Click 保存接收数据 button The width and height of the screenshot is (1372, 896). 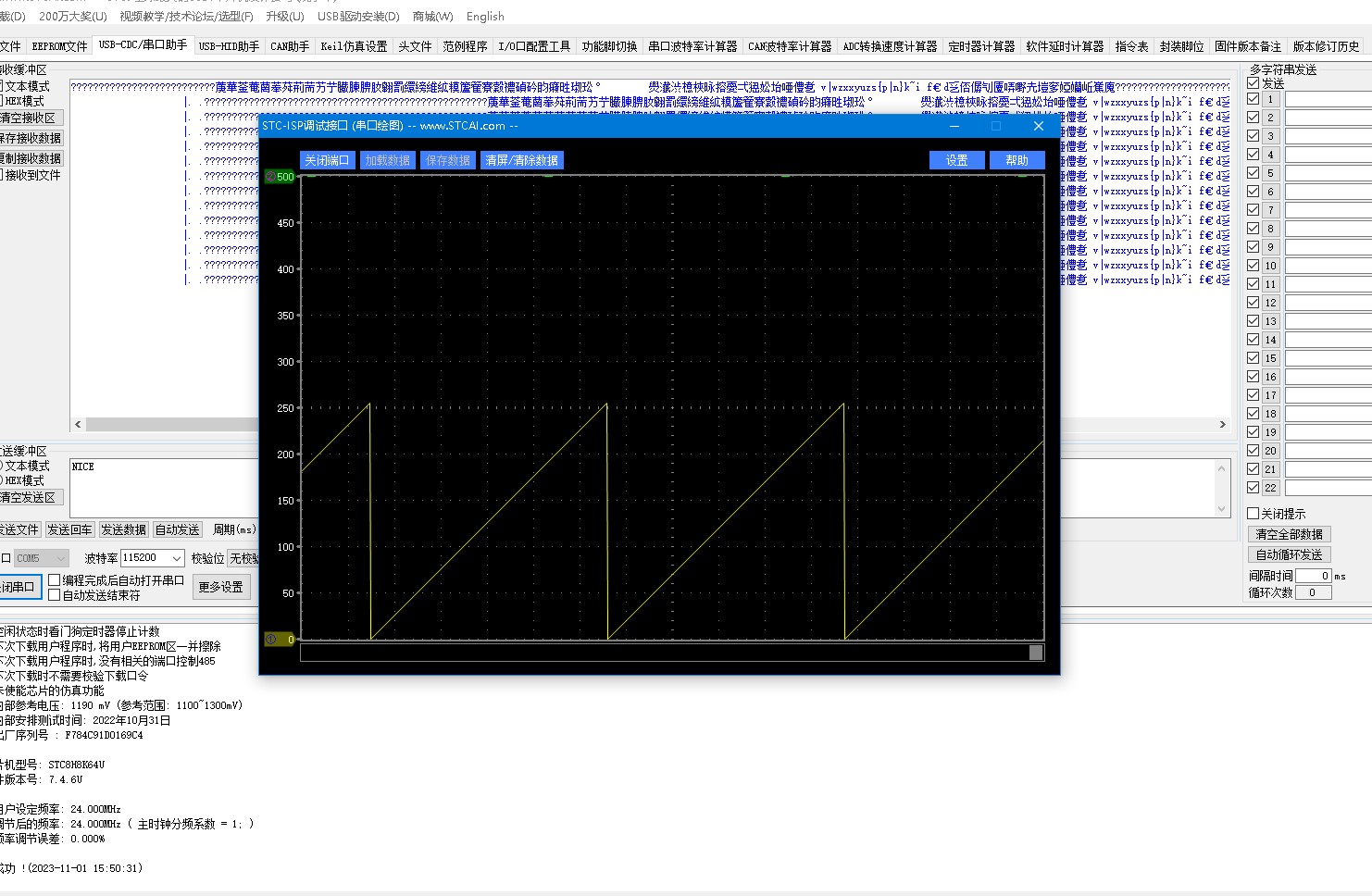tap(30, 138)
